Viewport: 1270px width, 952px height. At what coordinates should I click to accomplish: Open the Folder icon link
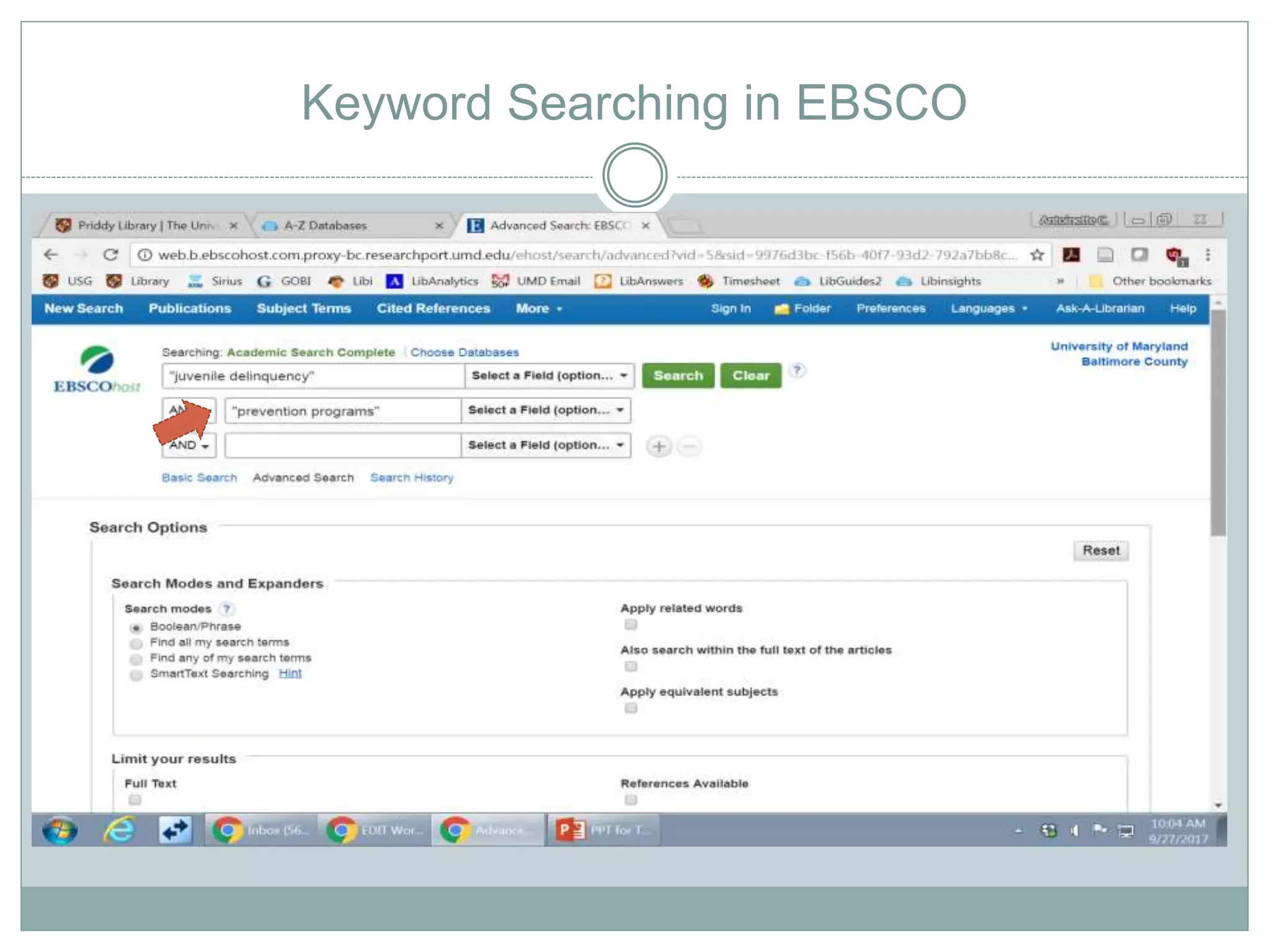pos(802,309)
